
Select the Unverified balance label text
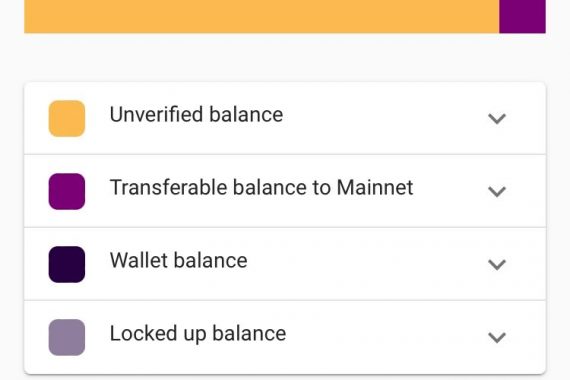coord(196,115)
